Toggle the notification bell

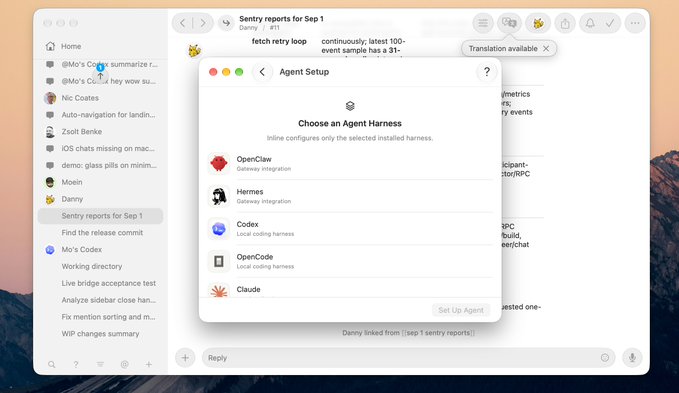coord(590,23)
